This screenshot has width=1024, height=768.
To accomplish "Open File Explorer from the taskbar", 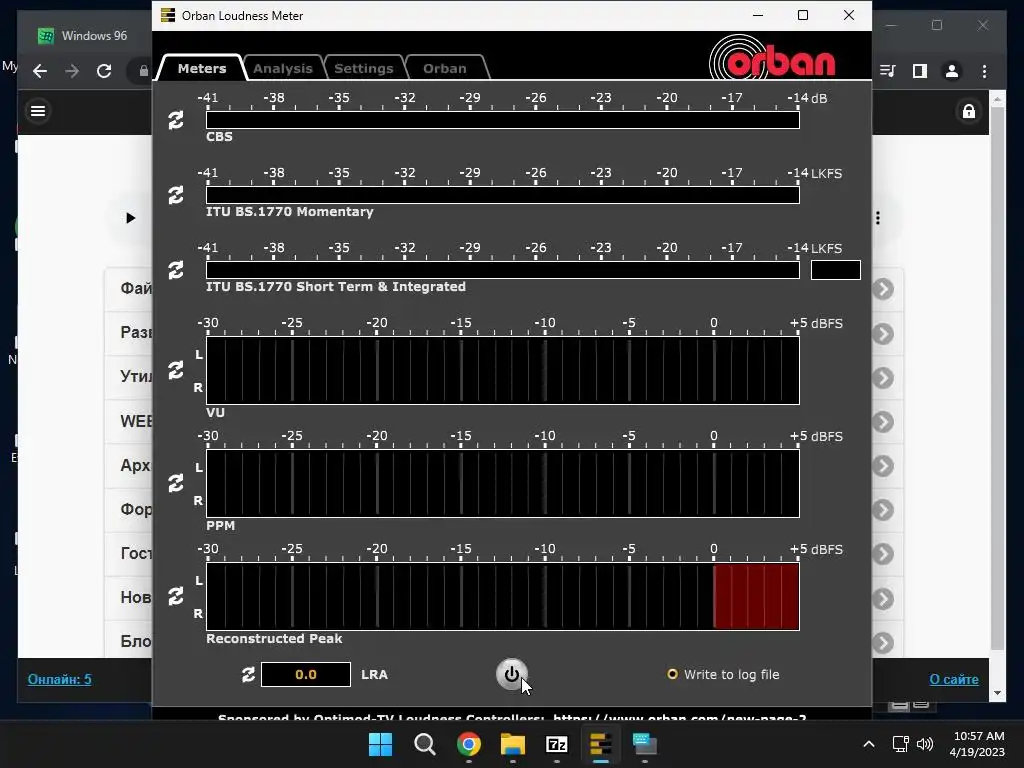I will click(x=513, y=744).
